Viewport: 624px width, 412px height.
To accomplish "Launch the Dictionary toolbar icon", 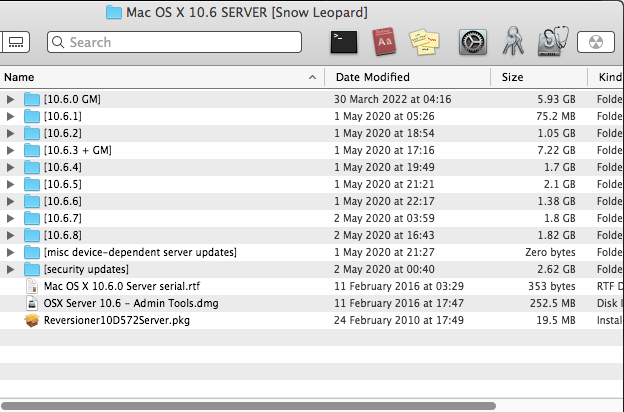I will coord(384,41).
